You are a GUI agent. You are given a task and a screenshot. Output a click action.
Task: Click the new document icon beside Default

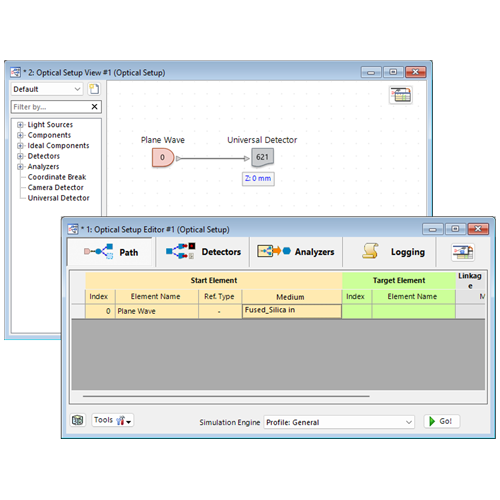coord(94,89)
